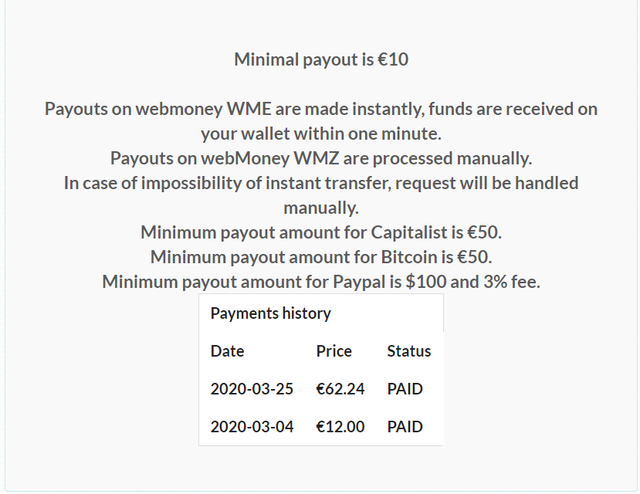
Task: Click the "Minimal payout is €10" notice
Action: [321, 59]
